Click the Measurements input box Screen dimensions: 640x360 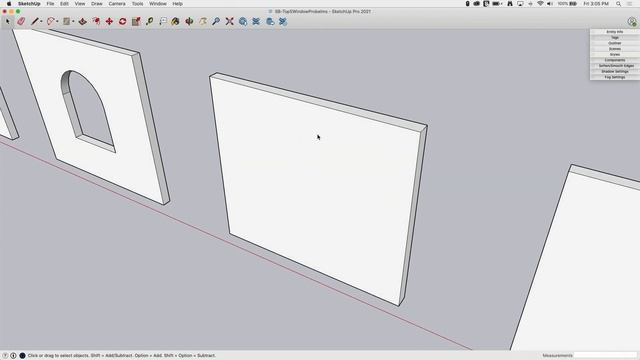605,356
